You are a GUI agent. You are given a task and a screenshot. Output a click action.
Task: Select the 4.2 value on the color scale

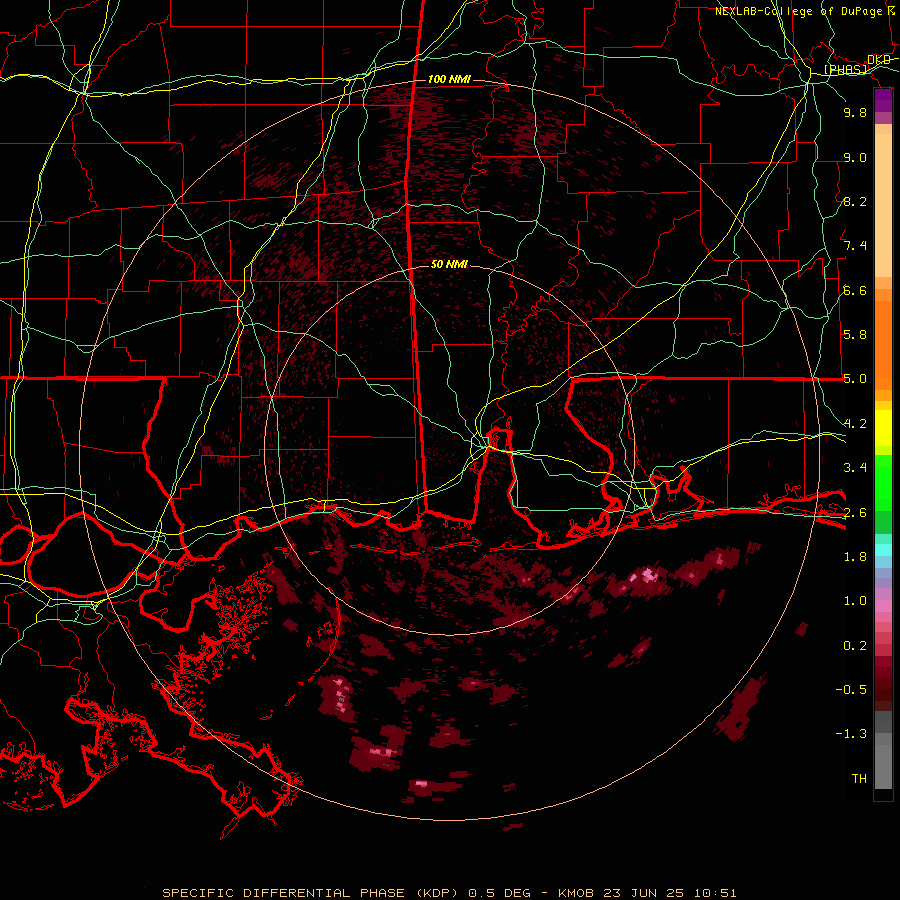coord(855,424)
